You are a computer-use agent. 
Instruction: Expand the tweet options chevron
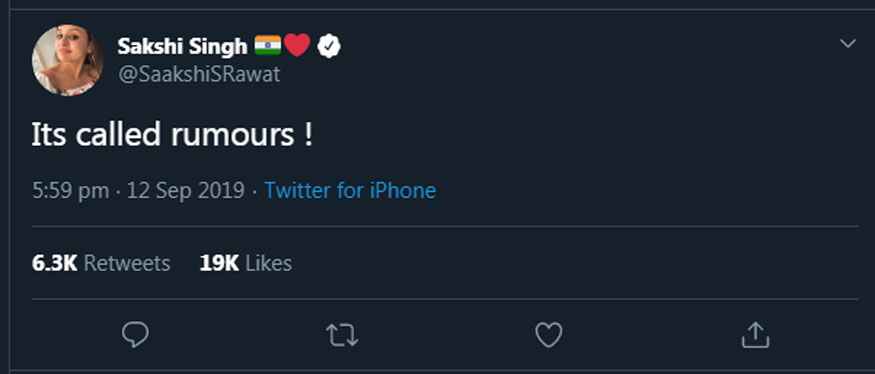coord(848,44)
